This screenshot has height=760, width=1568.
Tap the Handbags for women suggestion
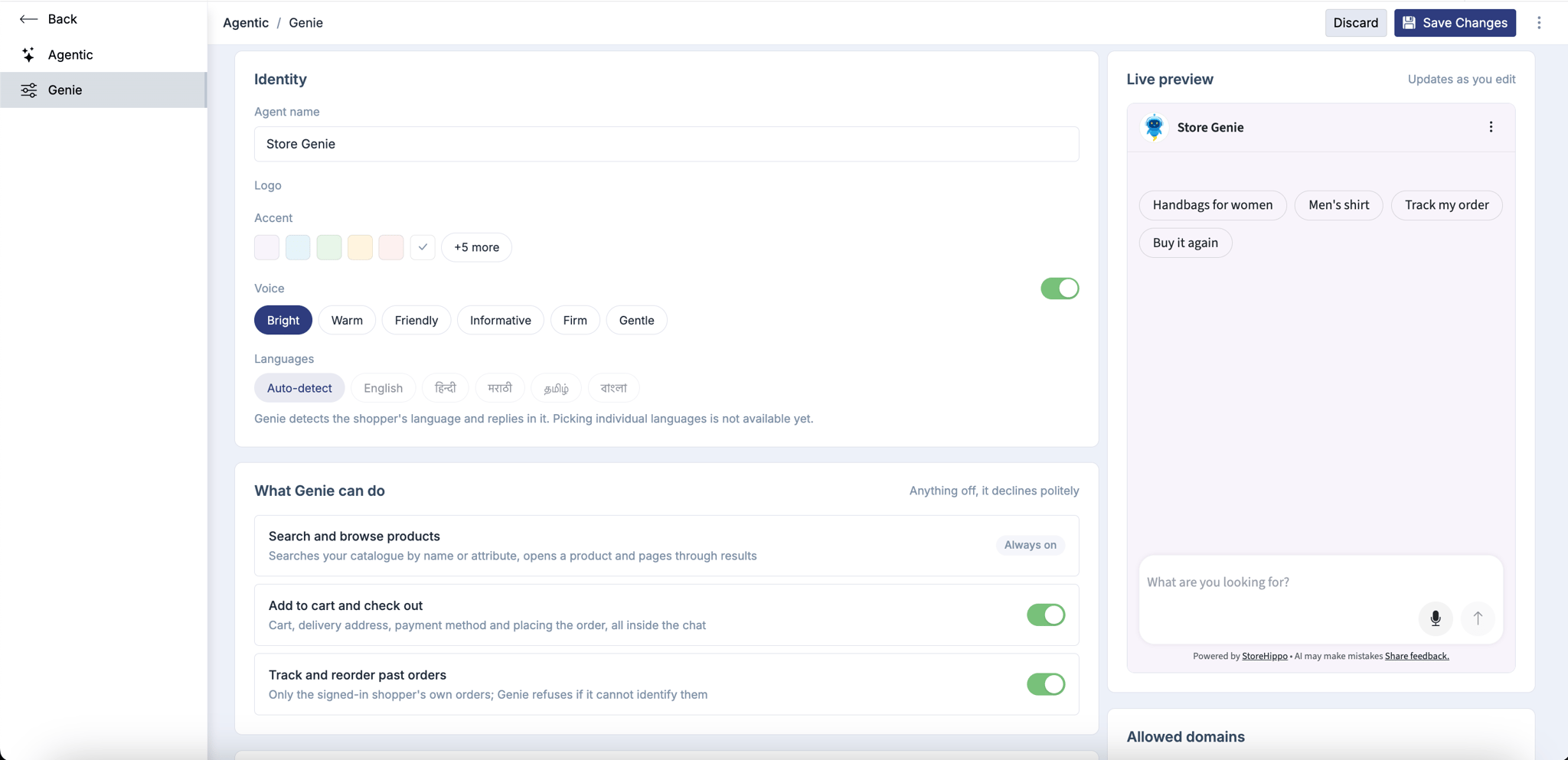(x=1213, y=205)
